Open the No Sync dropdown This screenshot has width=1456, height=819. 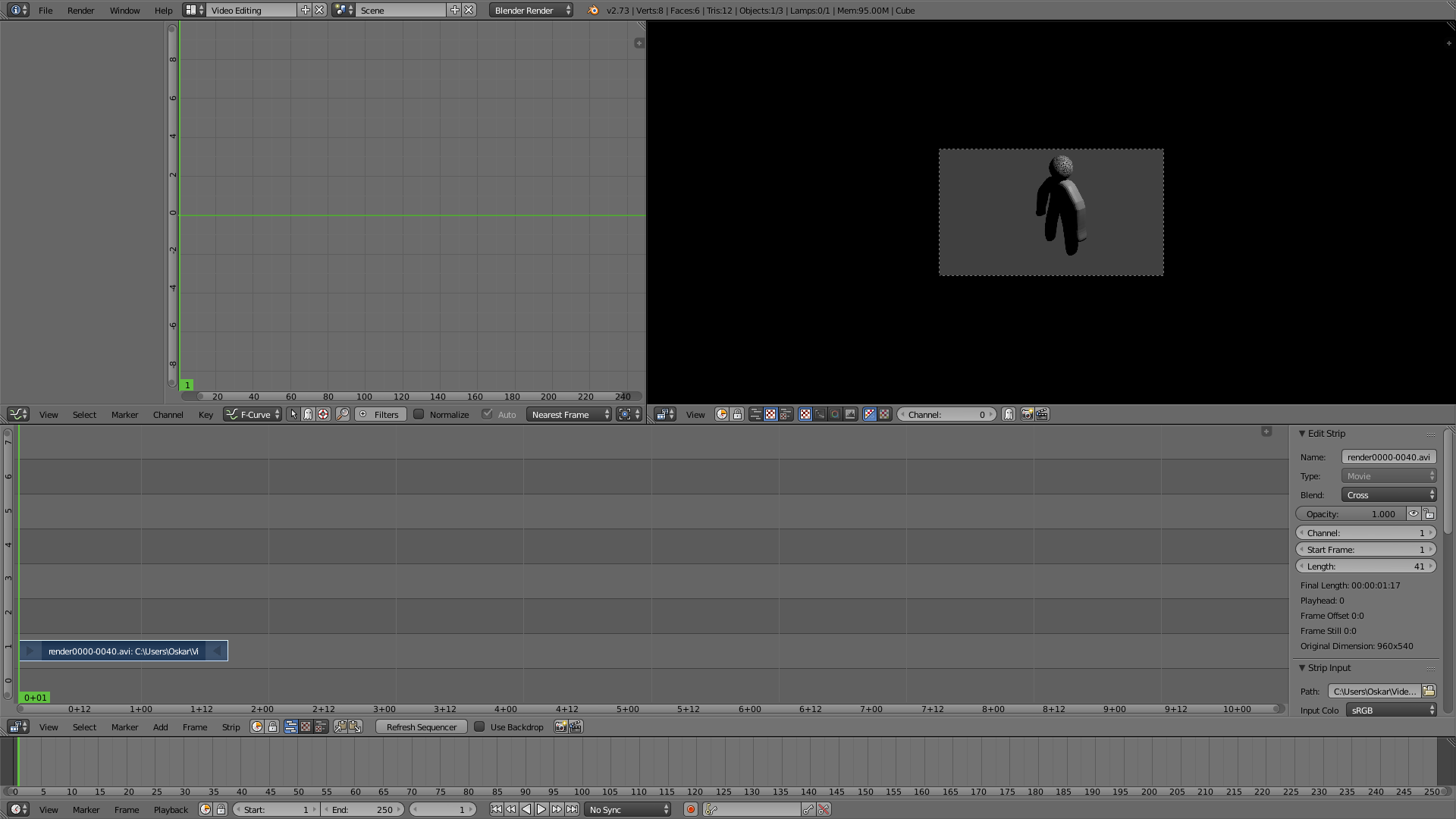click(x=628, y=809)
